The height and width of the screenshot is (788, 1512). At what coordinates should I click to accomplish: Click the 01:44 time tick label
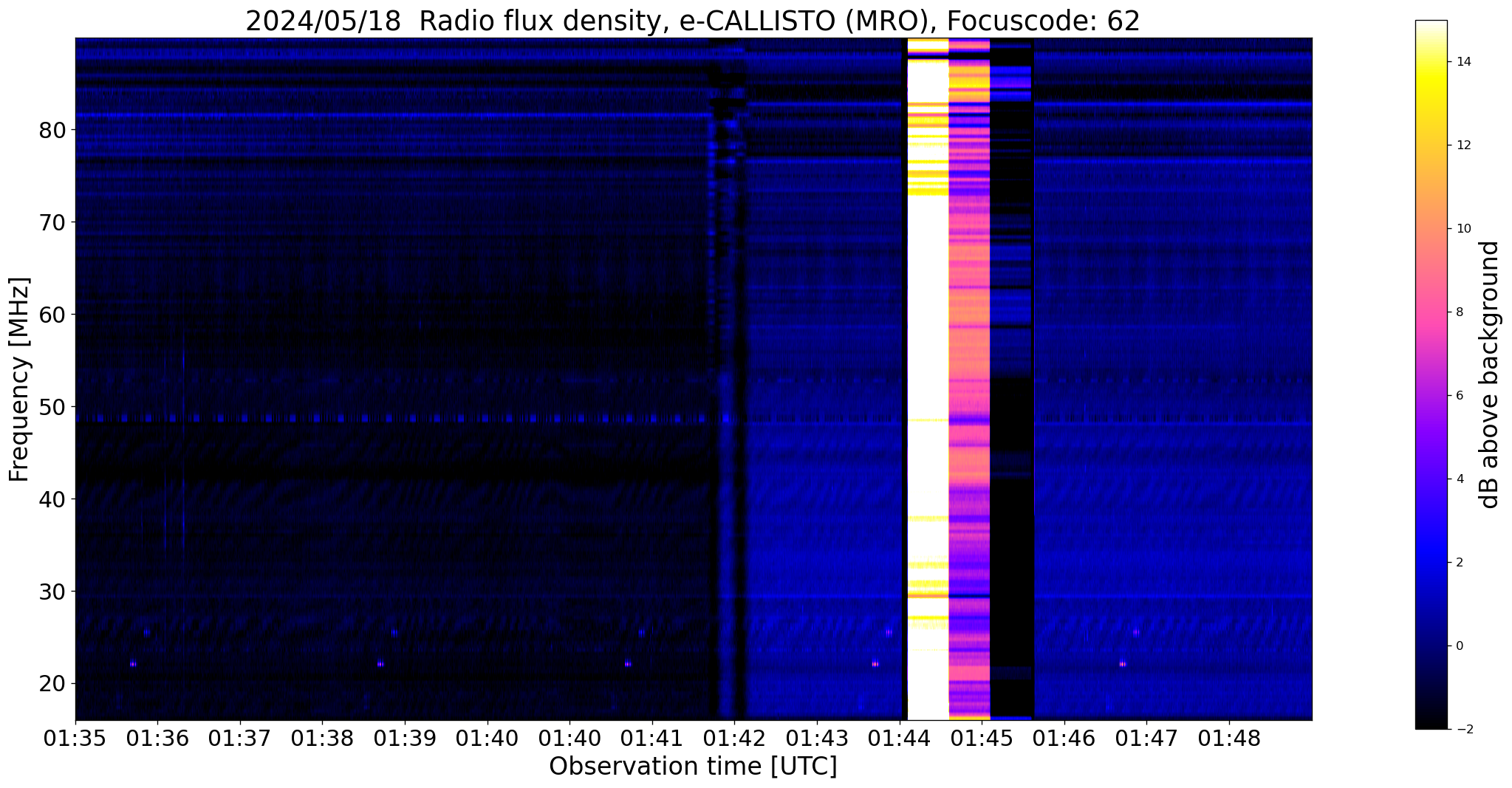click(899, 739)
